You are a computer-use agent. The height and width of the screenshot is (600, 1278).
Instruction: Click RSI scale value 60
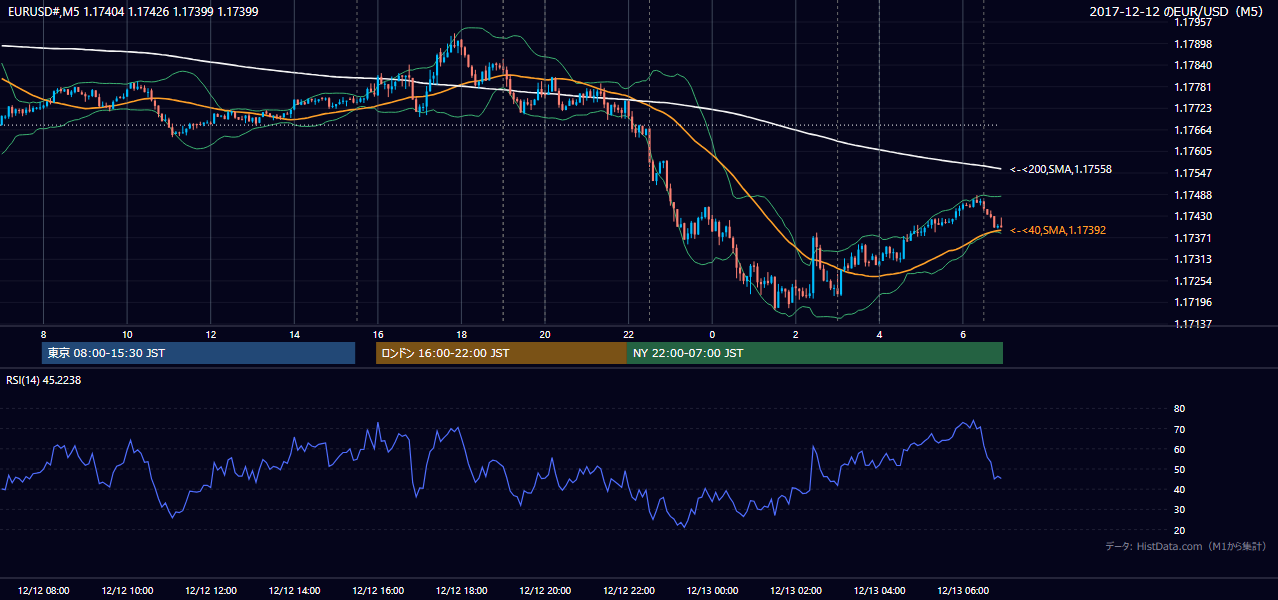pyautogui.click(x=1180, y=449)
